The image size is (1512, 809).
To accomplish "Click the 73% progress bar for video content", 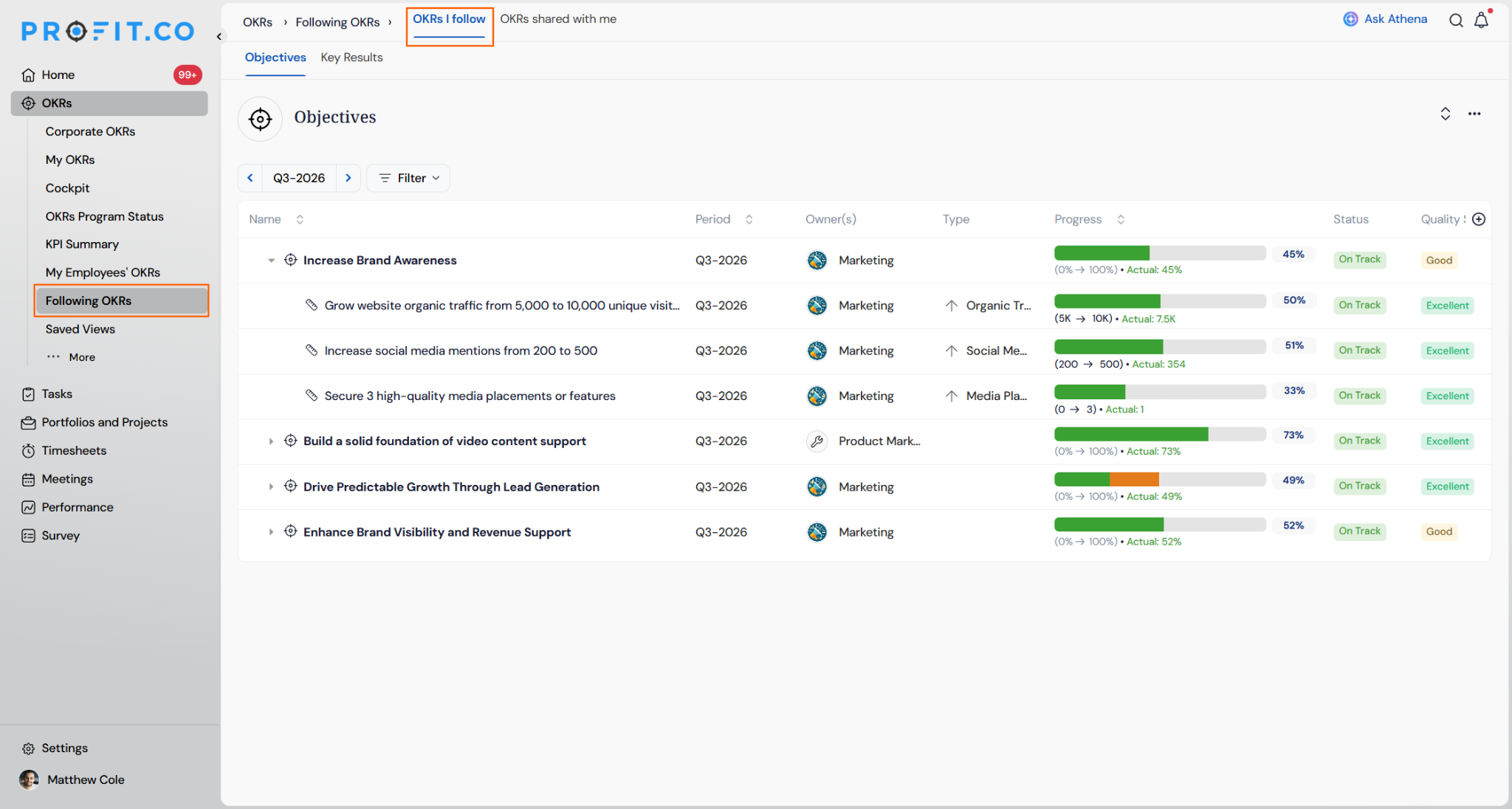I will coord(1160,435).
